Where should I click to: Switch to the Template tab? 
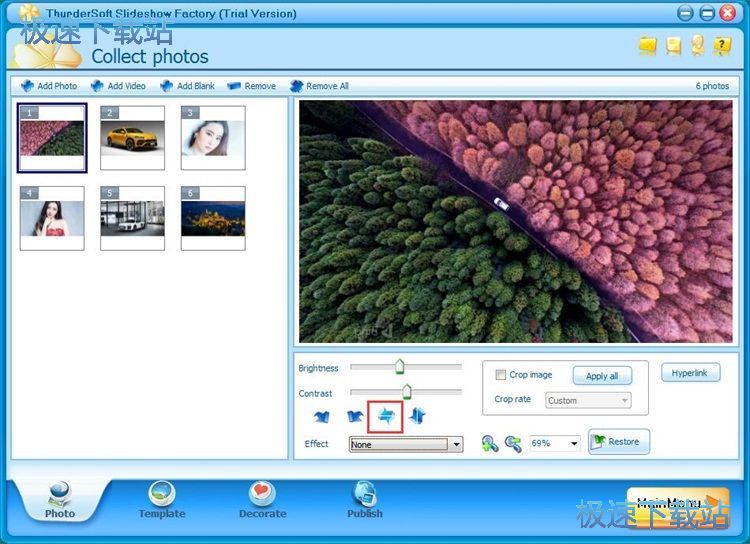point(162,499)
